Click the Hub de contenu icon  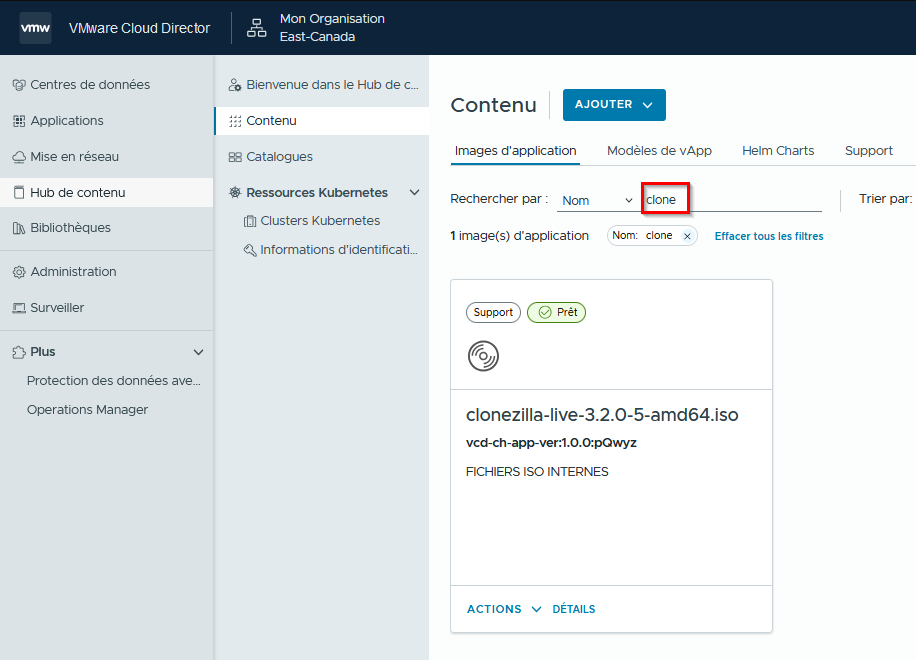[19, 193]
